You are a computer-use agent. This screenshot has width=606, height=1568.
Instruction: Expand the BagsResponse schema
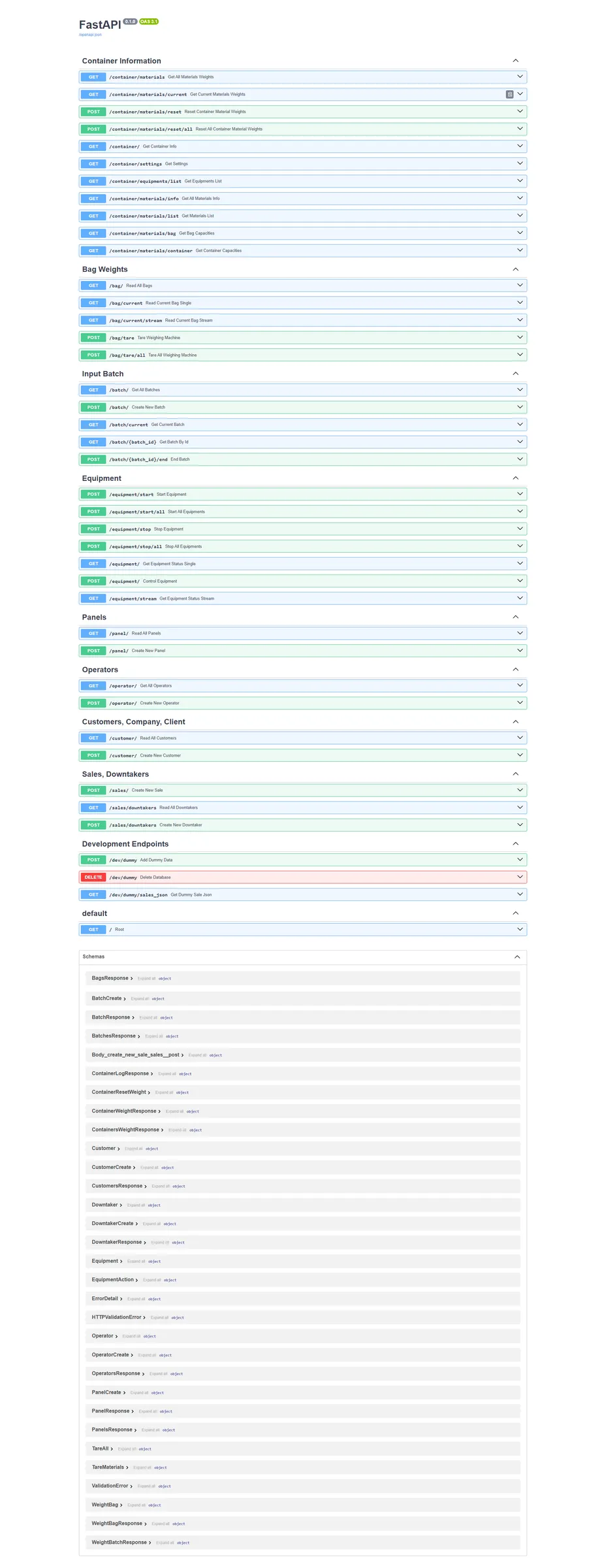[x=112, y=978]
